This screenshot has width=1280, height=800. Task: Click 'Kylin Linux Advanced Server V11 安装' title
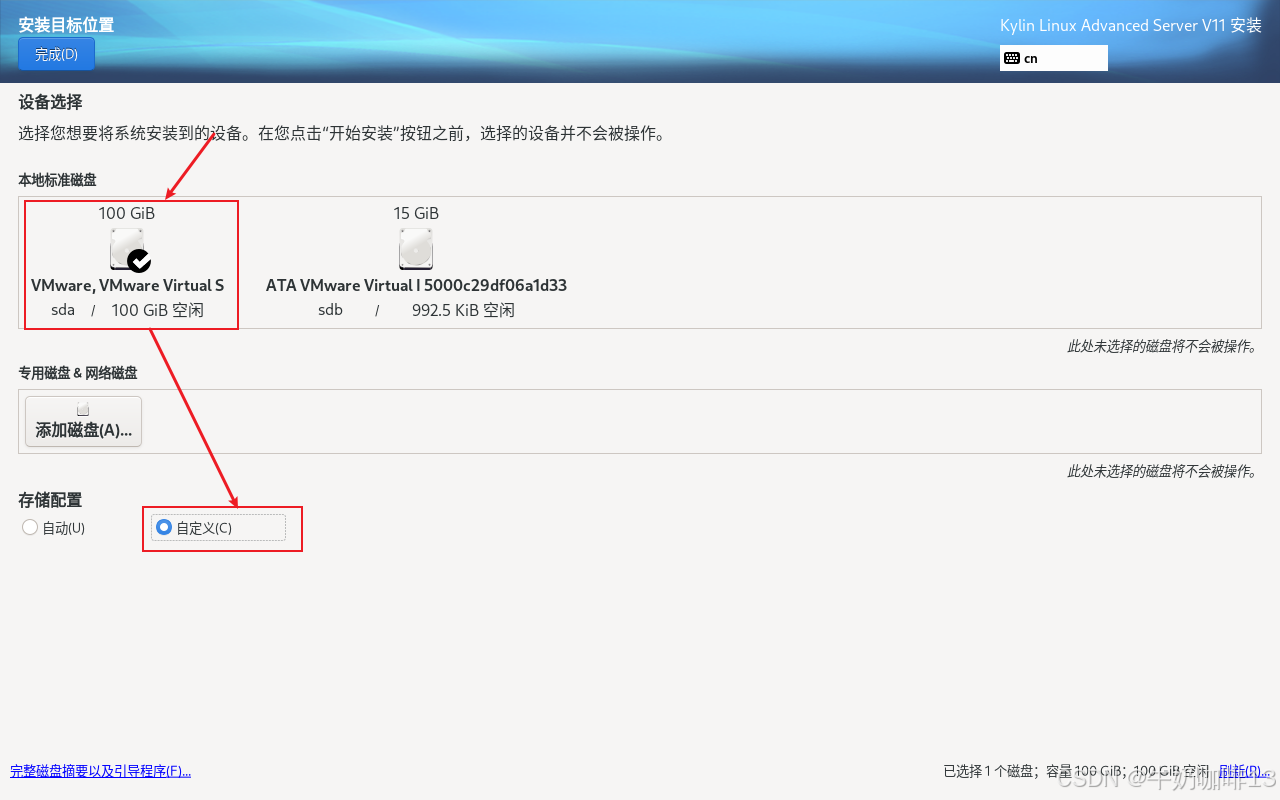pos(1131,26)
